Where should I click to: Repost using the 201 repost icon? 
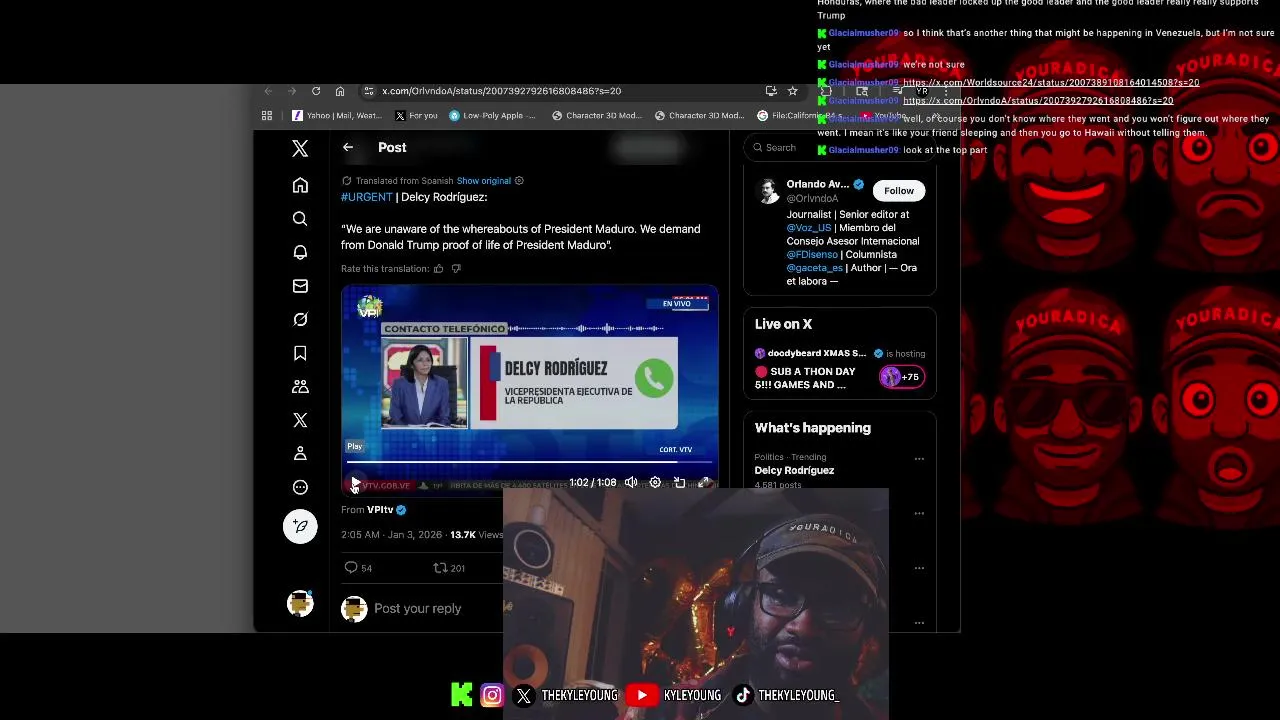coord(448,568)
